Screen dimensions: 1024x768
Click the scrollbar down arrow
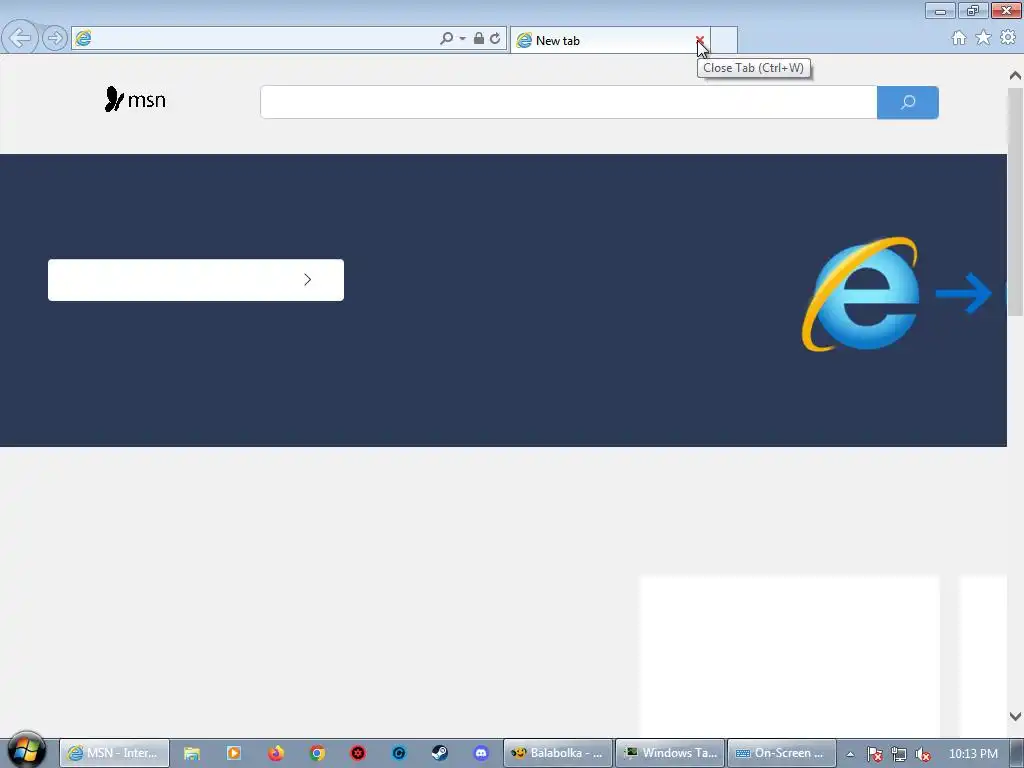tap(1015, 716)
